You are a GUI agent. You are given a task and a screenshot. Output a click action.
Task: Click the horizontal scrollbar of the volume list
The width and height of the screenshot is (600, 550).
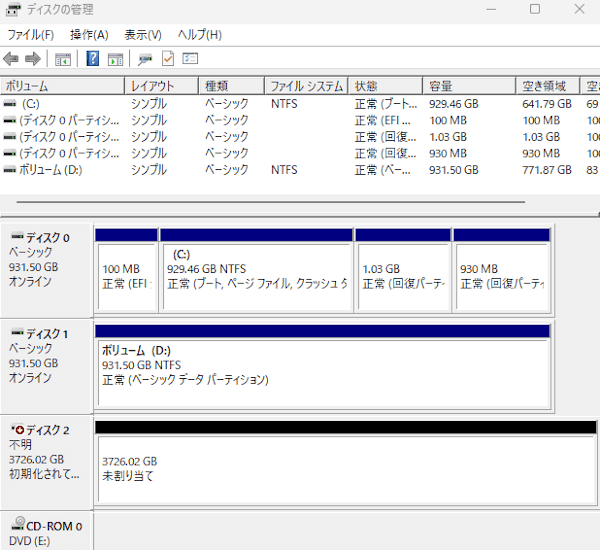tap(271, 202)
